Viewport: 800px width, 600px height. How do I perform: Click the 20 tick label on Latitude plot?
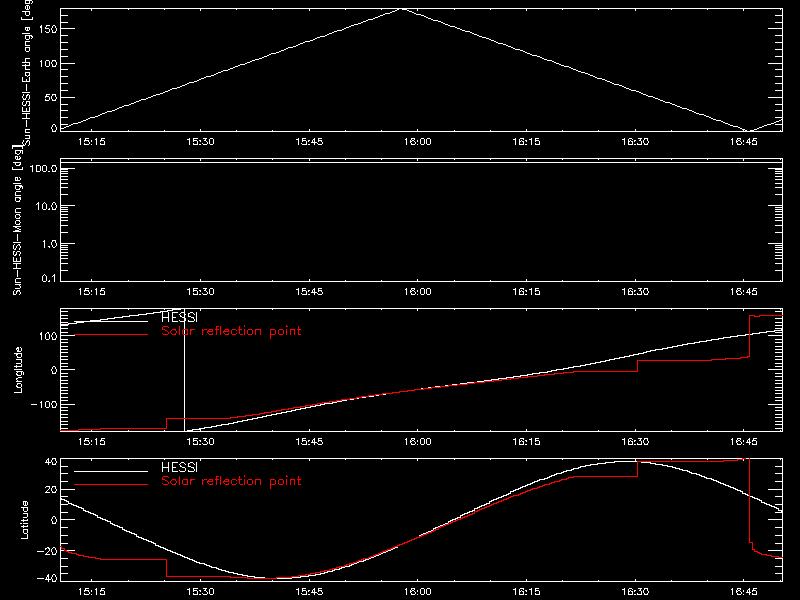51,490
